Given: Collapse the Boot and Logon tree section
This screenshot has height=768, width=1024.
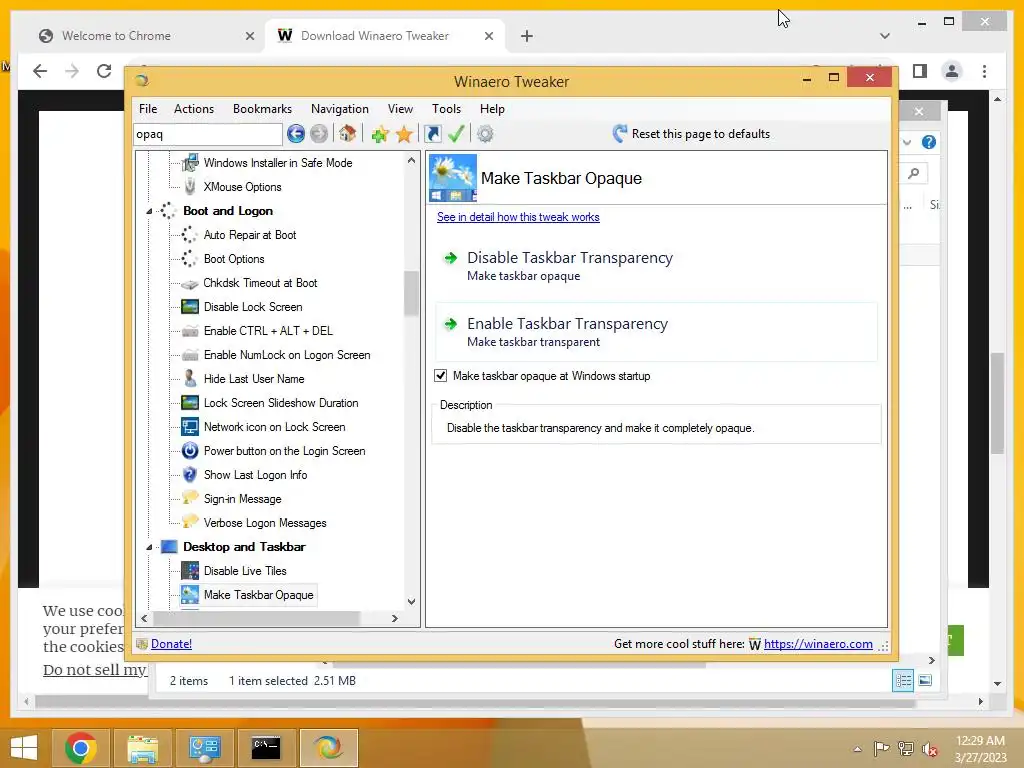Looking at the screenshot, I should tap(149, 211).
